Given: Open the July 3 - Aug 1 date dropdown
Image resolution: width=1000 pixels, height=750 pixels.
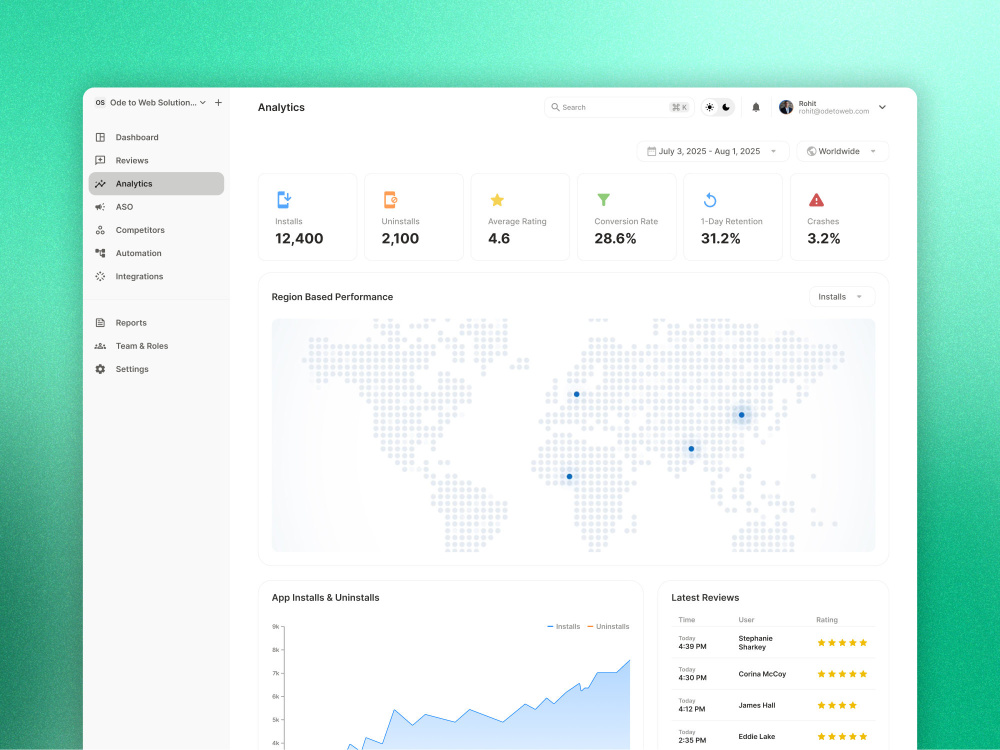Looking at the screenshot, I should tap(713, 151).
